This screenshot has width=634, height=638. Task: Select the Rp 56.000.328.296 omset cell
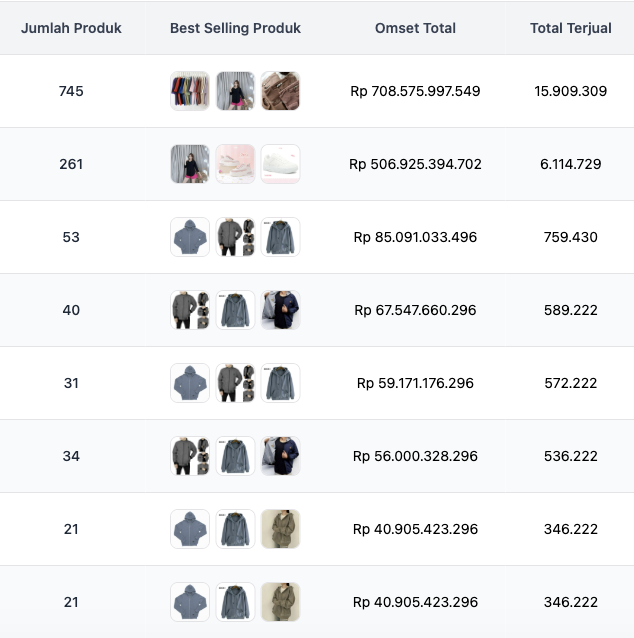[415, 456]
